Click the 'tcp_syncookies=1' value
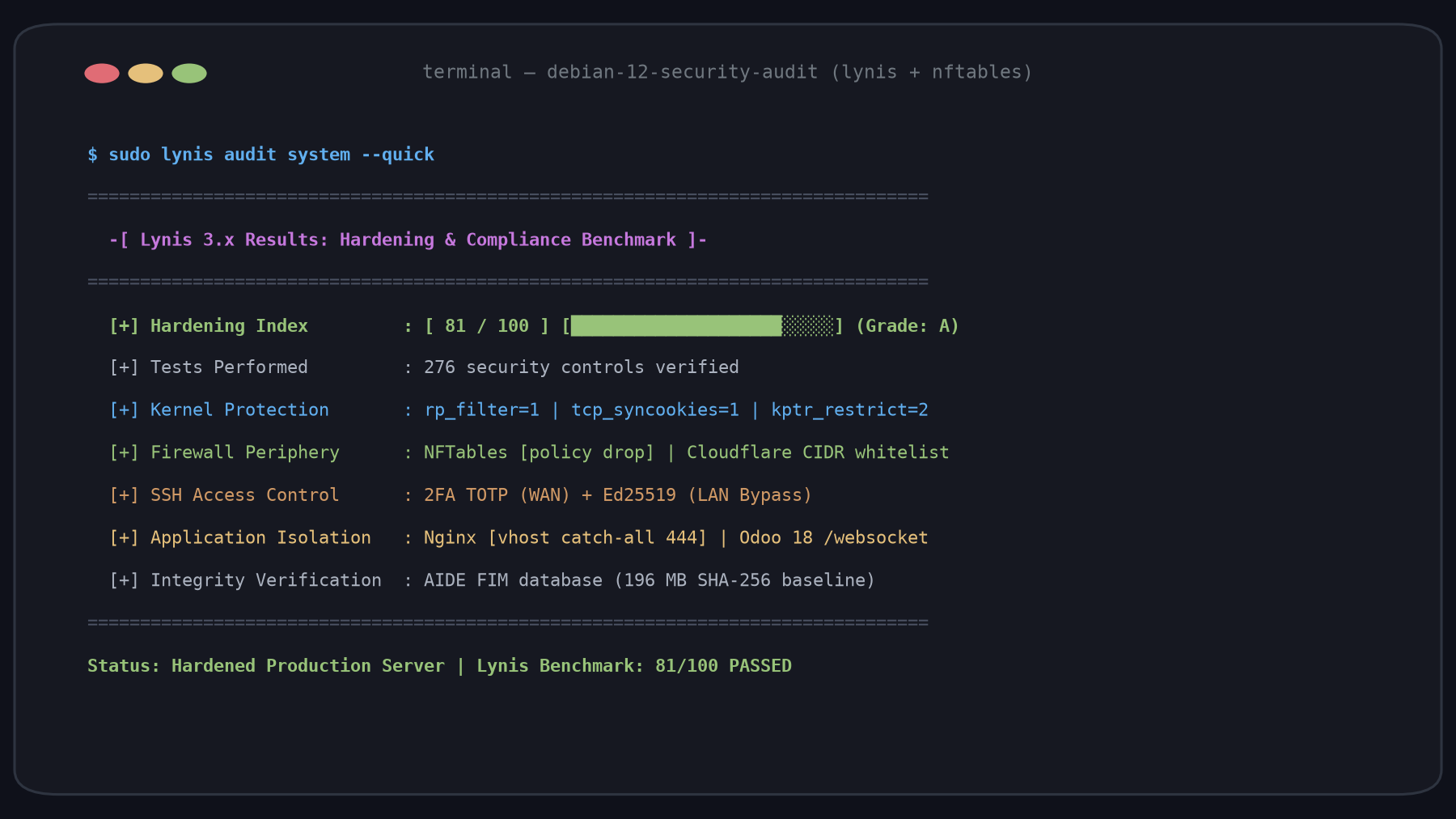 tap(655, 410)
